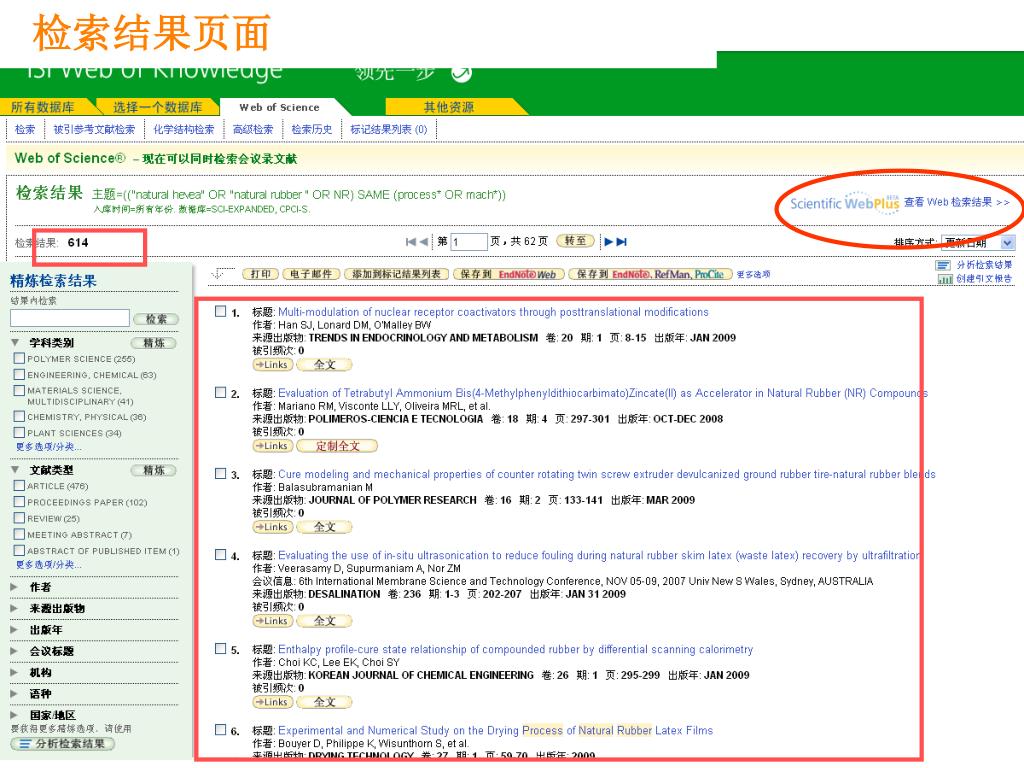Open article title link of result 5
Viewport: 1024px width, 768px height.
(x=515, y=649)
